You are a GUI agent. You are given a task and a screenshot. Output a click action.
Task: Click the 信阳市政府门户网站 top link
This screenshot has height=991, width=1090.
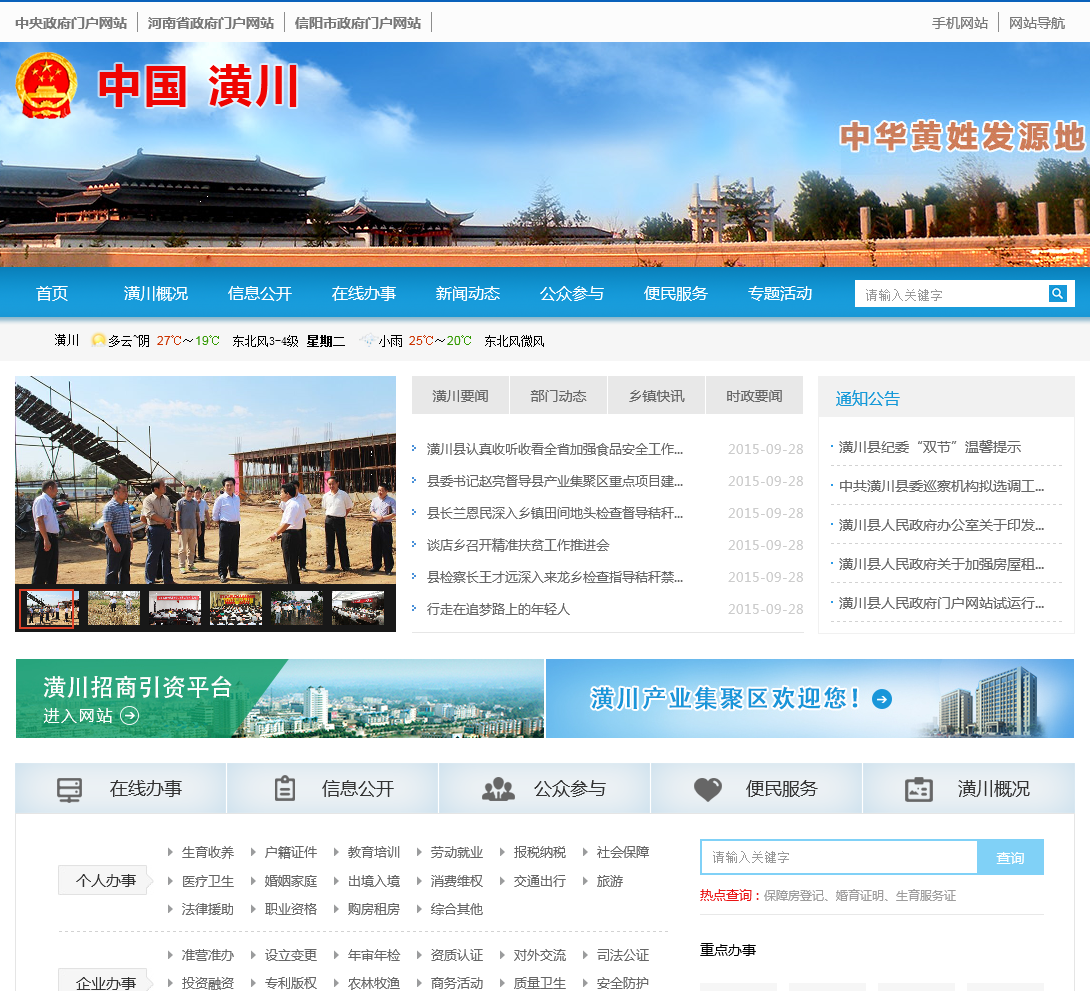point(357,23)
